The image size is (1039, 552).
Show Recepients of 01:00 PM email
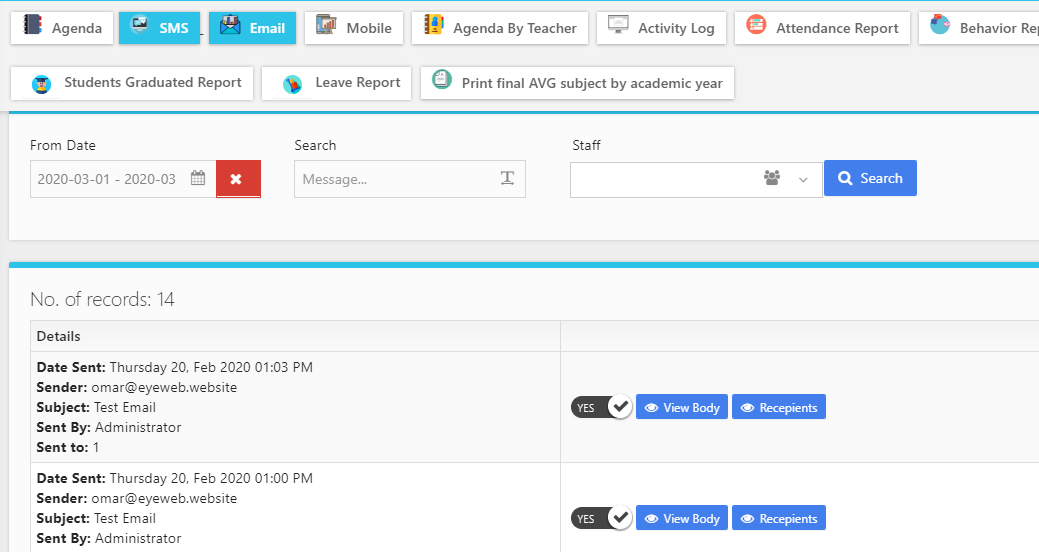coord(779,518)
